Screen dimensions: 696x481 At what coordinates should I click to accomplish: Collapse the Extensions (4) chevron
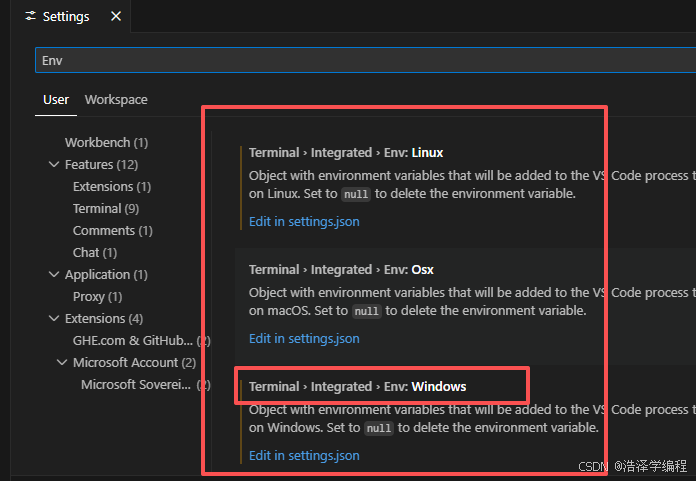(x=54, y=319)
